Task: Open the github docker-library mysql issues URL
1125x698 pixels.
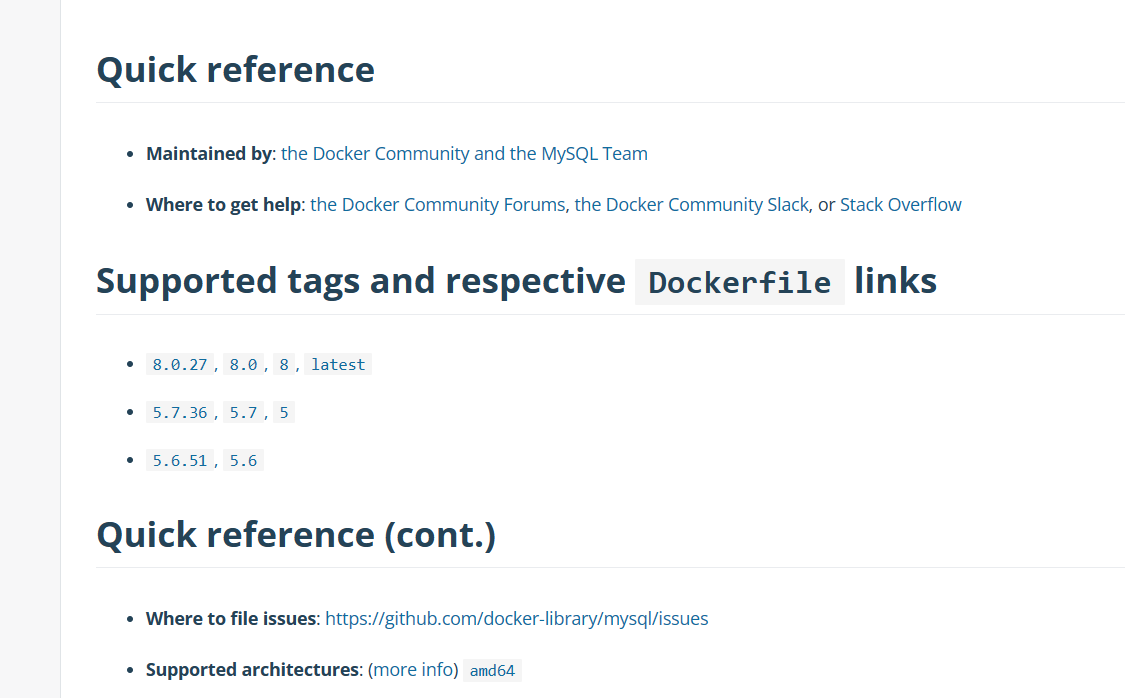Action: (x=517, y=618)
